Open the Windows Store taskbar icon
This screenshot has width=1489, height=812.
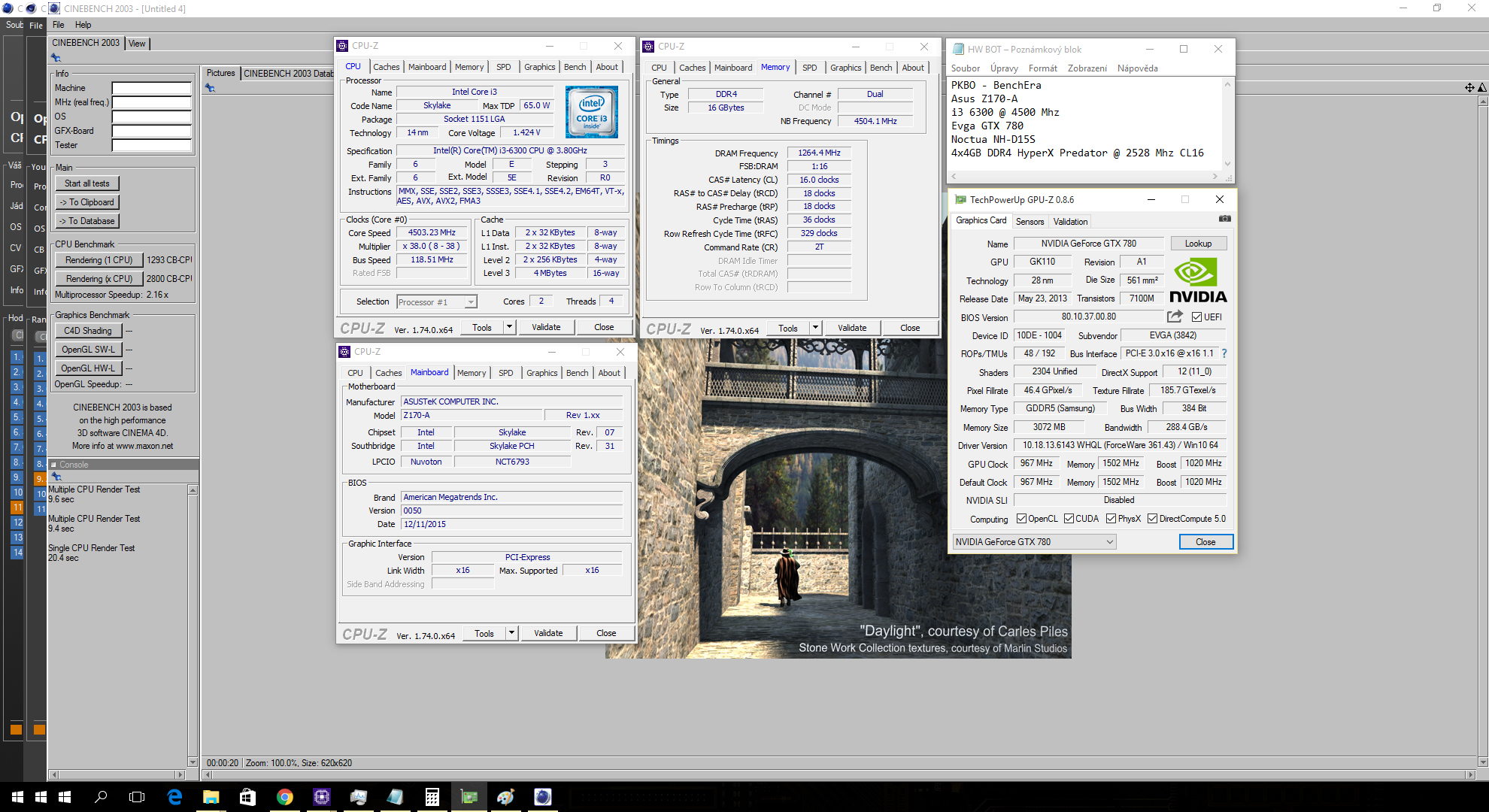tap(247, 797)
